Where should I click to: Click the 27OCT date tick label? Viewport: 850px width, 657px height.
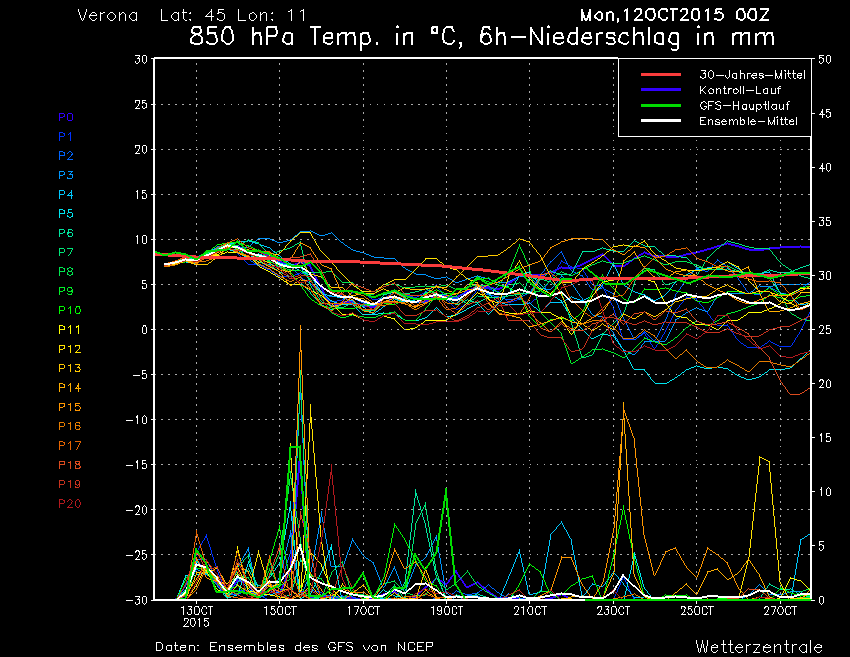pyautogui.click(x=781, y=611)
